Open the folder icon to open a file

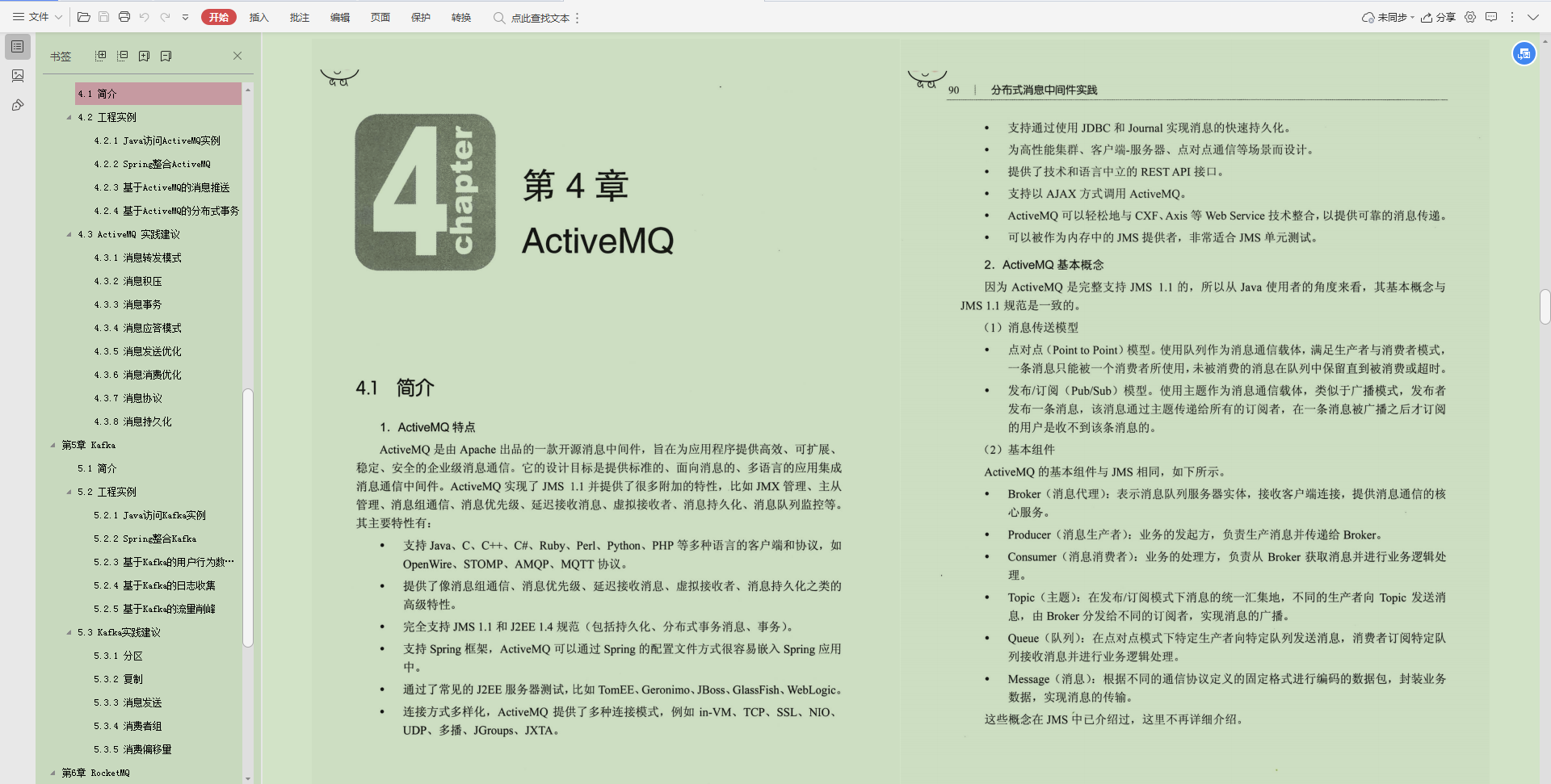pyautogui.click(x=83, y=17)
